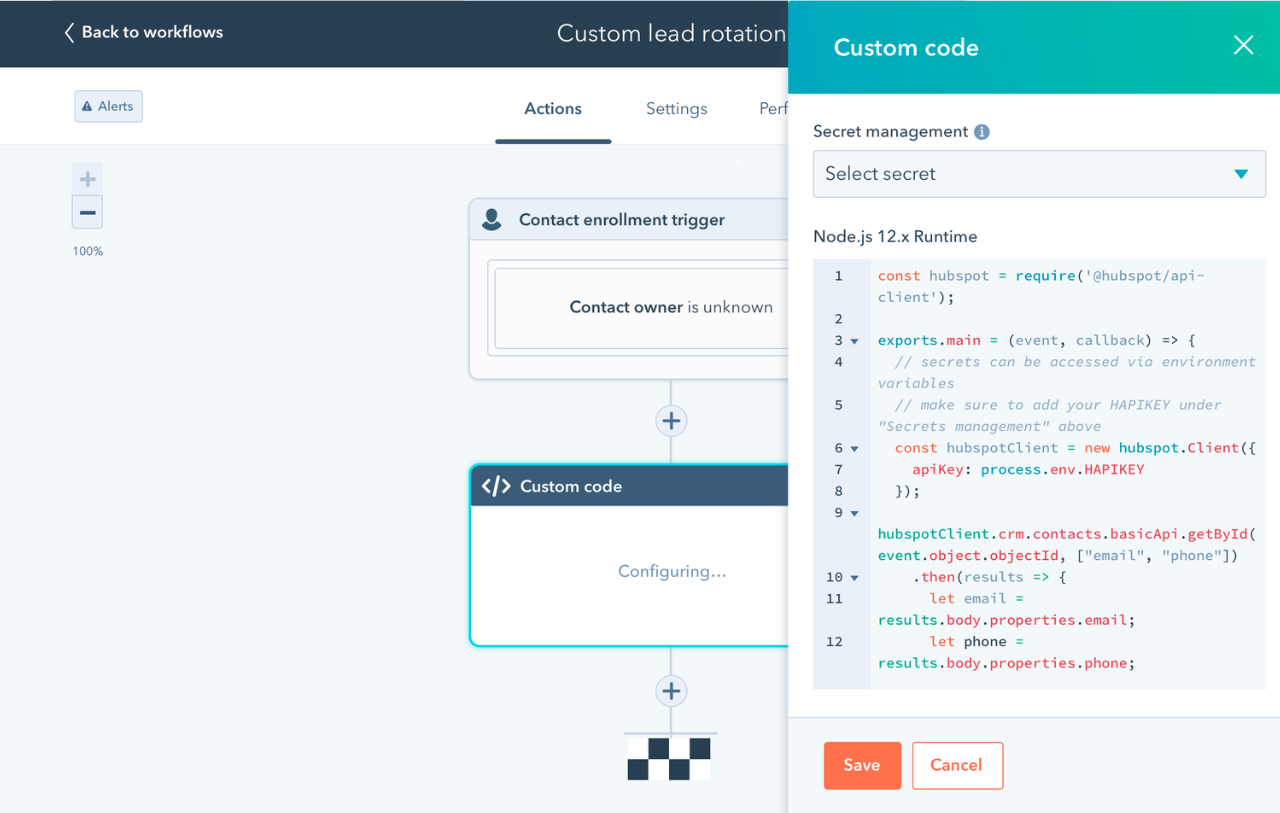Collapse code fold arrow at line 10
Viewport: 1280px width, 813px height.
click(x=854, y=578)
